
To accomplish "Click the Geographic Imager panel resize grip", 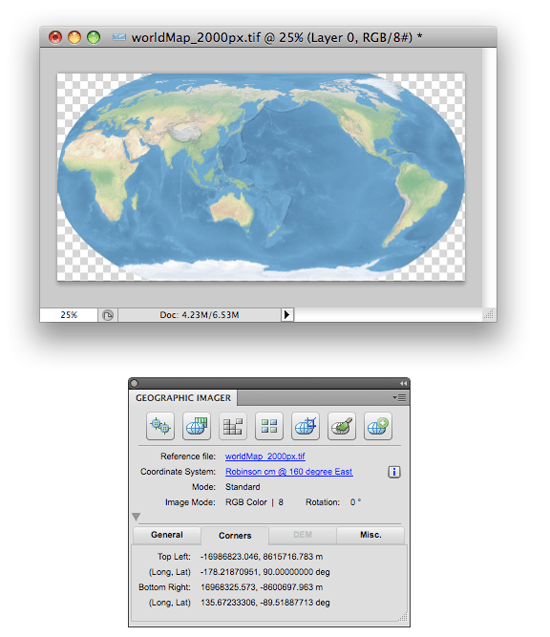I will 403,618.
